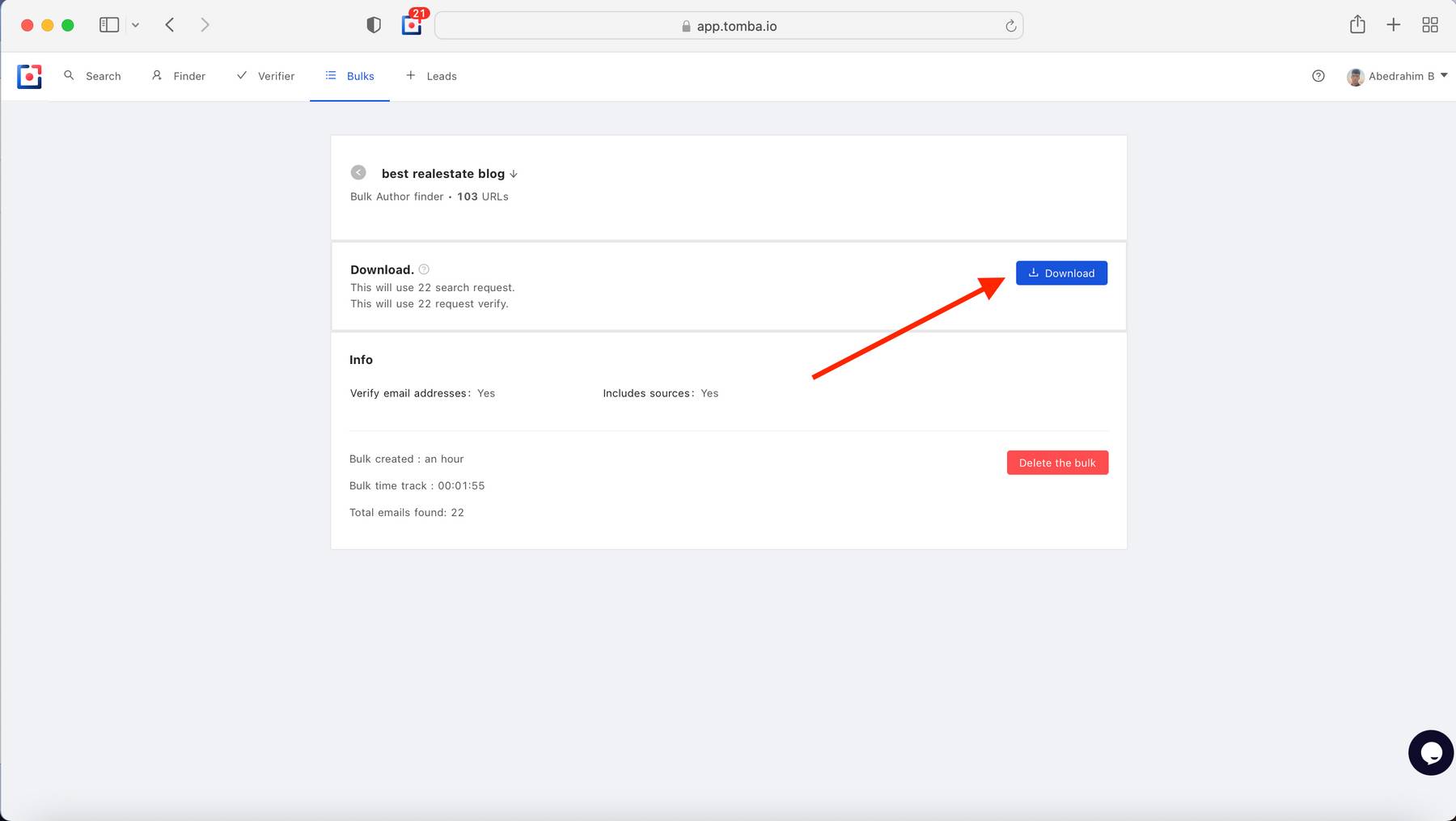Click Delete the bulk button

(1057, 463)
